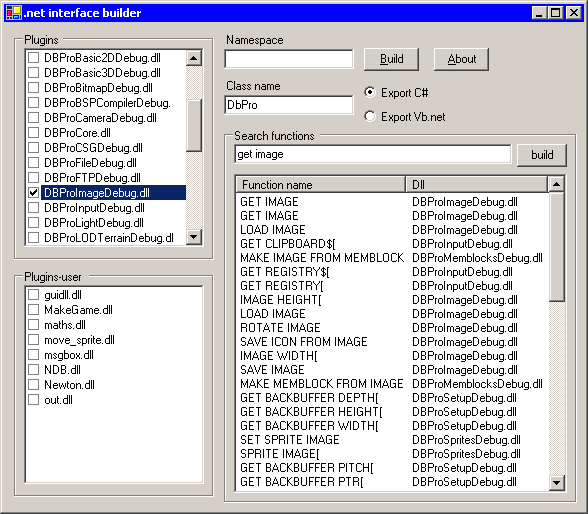Select the GET BACKBUFFER WIDTH[ row
Viewport: 588px width, 514px height.
coord(393,426)
